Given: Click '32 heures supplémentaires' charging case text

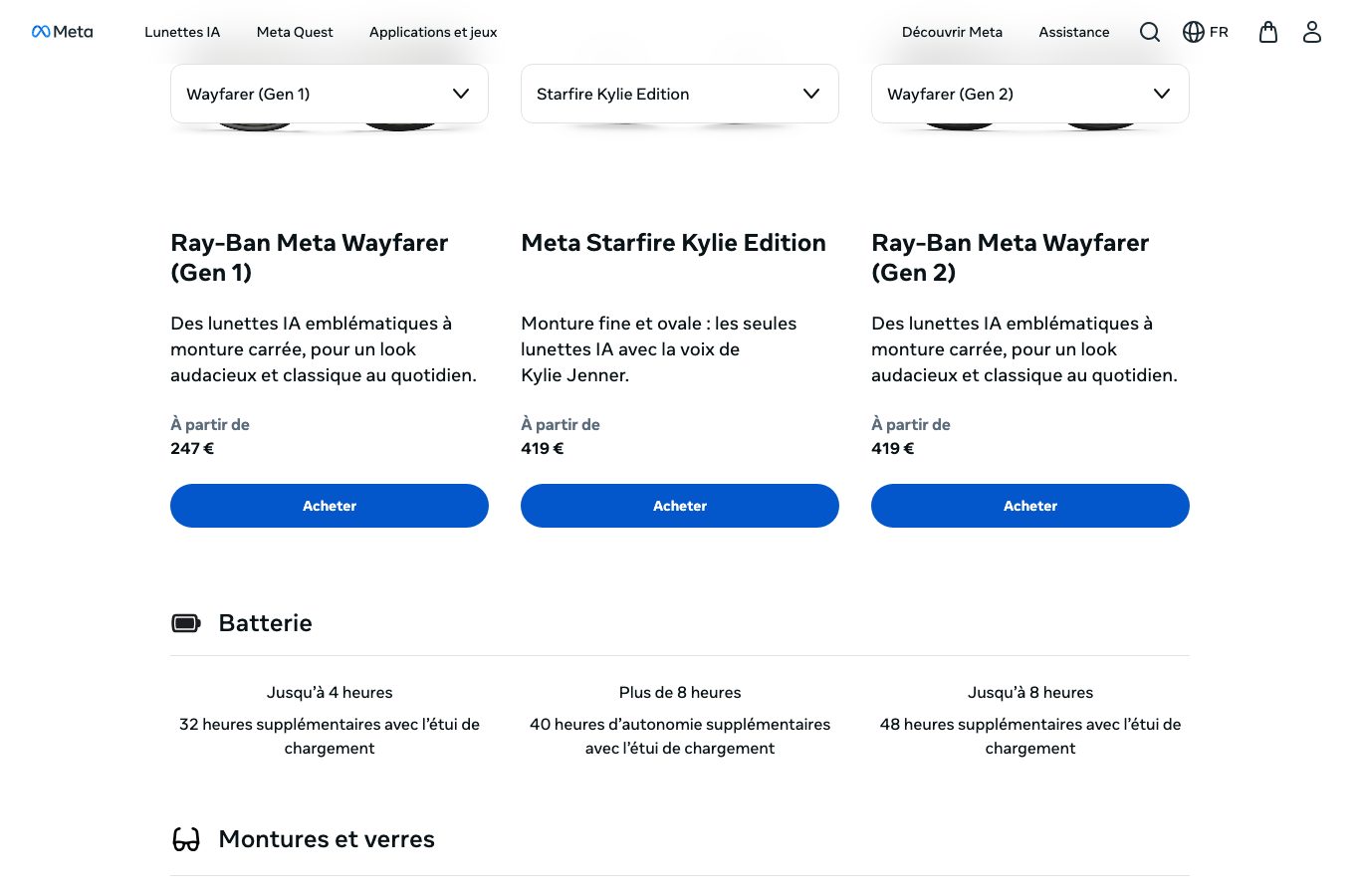Looking at the screenshot, I should pyautogui.click(x=330, y=736).
